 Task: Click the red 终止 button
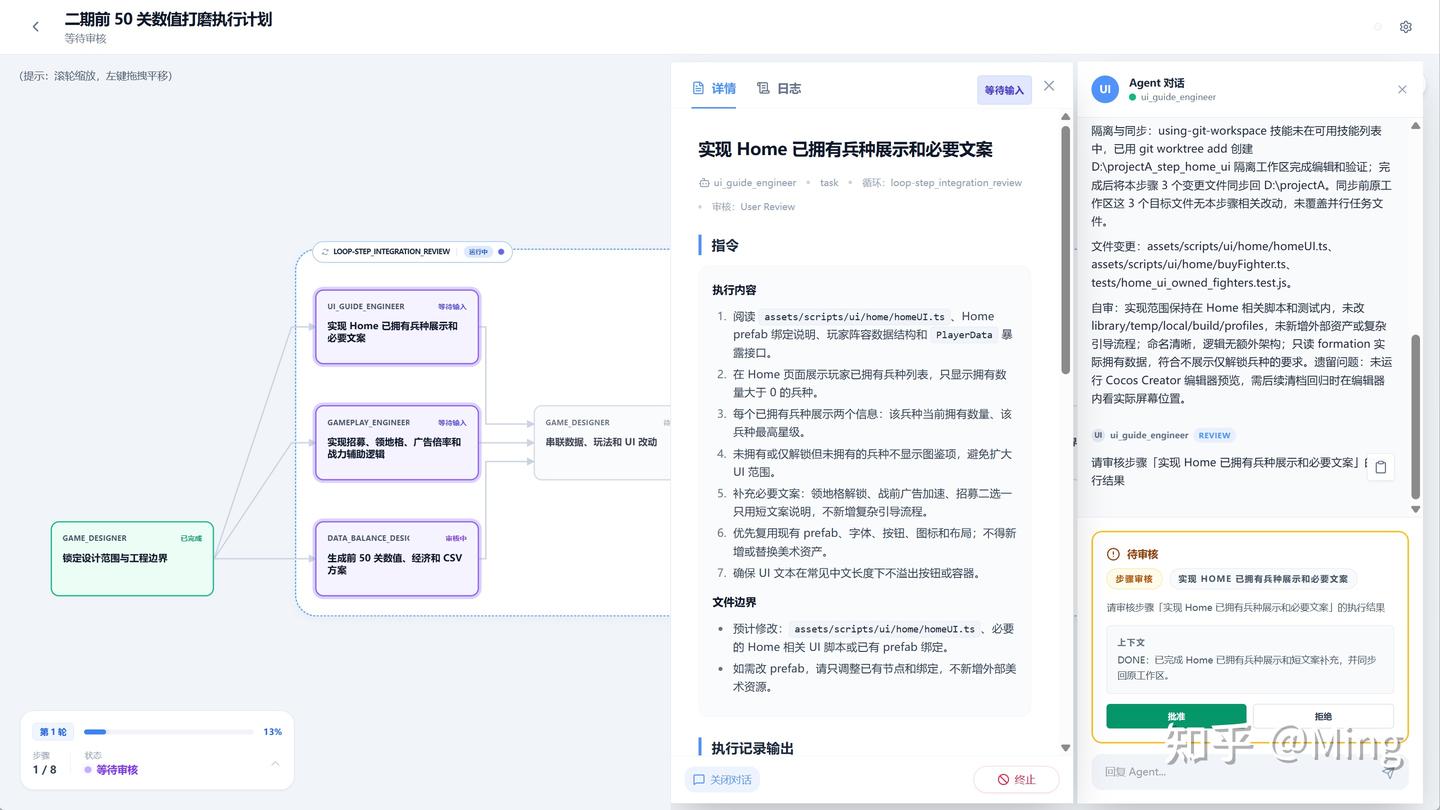[x=1016, y=779]
